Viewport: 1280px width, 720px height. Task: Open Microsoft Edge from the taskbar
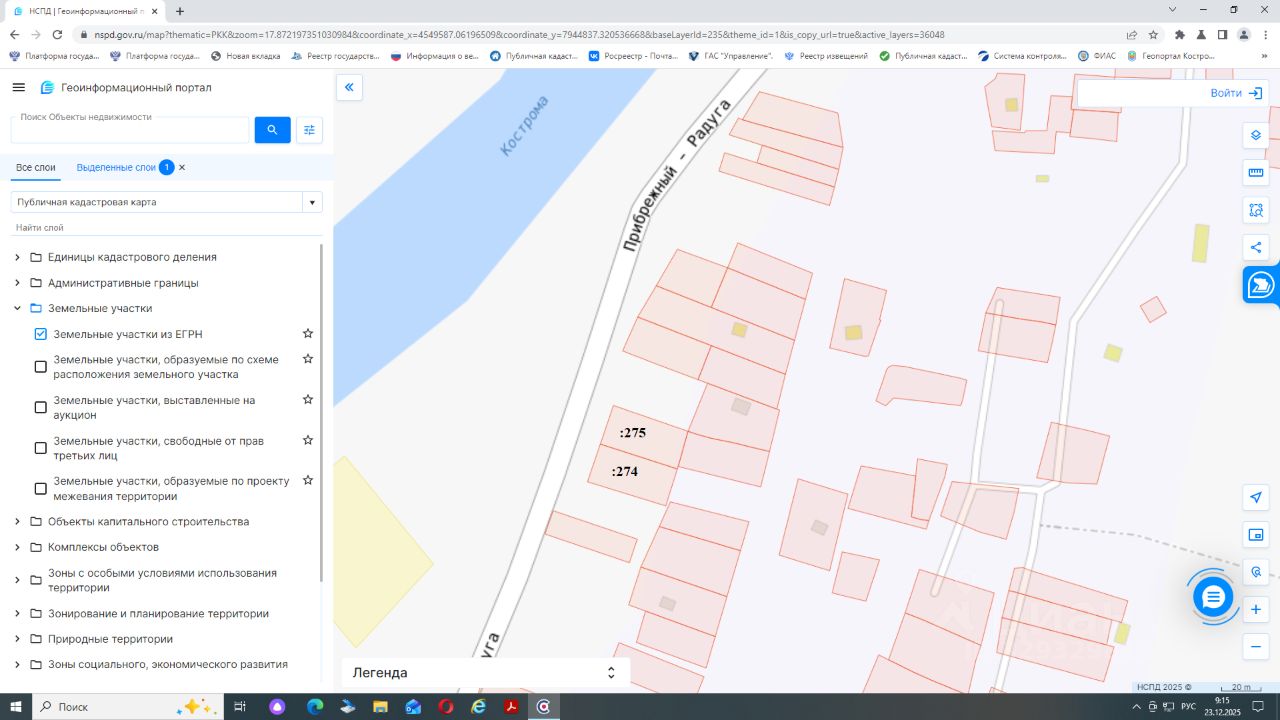click(313, 707)
